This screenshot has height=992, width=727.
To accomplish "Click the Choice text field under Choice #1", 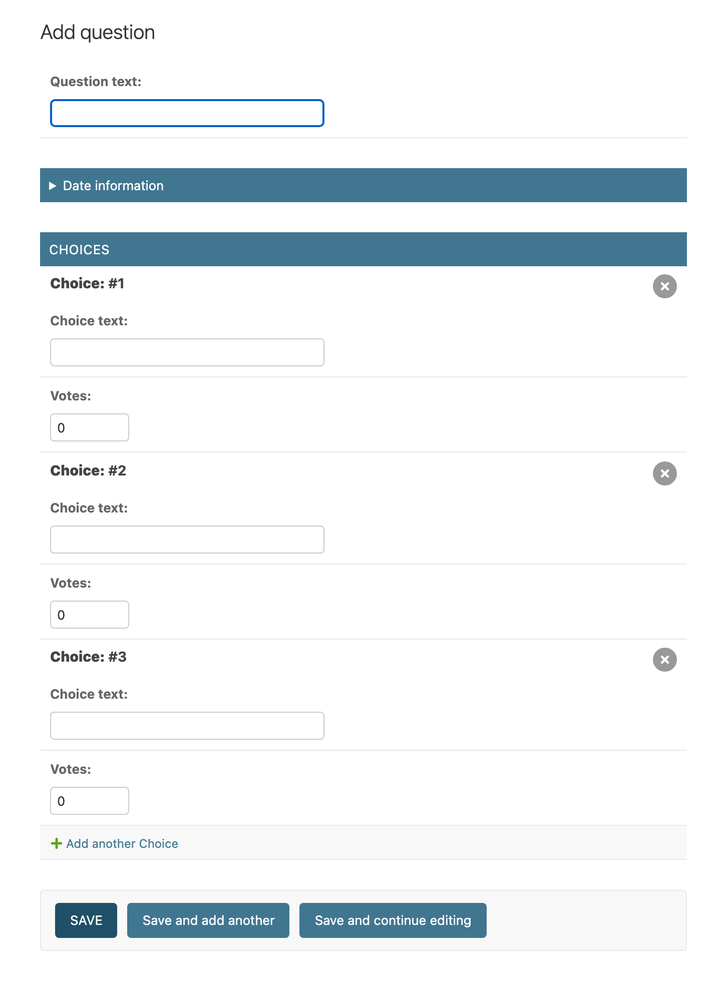I will [186, 352].
